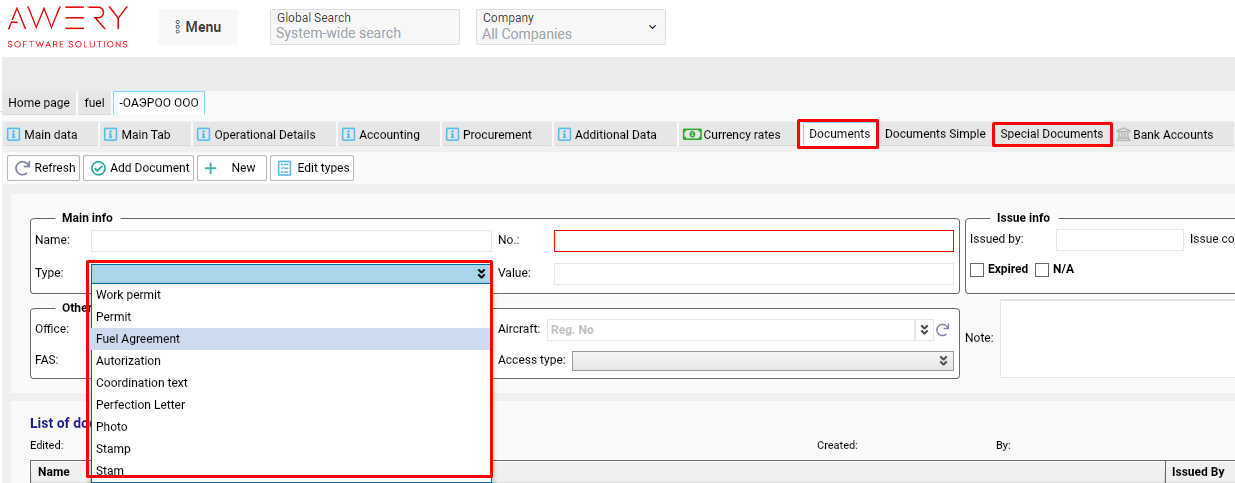This screenshot has height=483, width=1235.
Task: Click the Bank Accounts building icon
Action: point(1123,135)
